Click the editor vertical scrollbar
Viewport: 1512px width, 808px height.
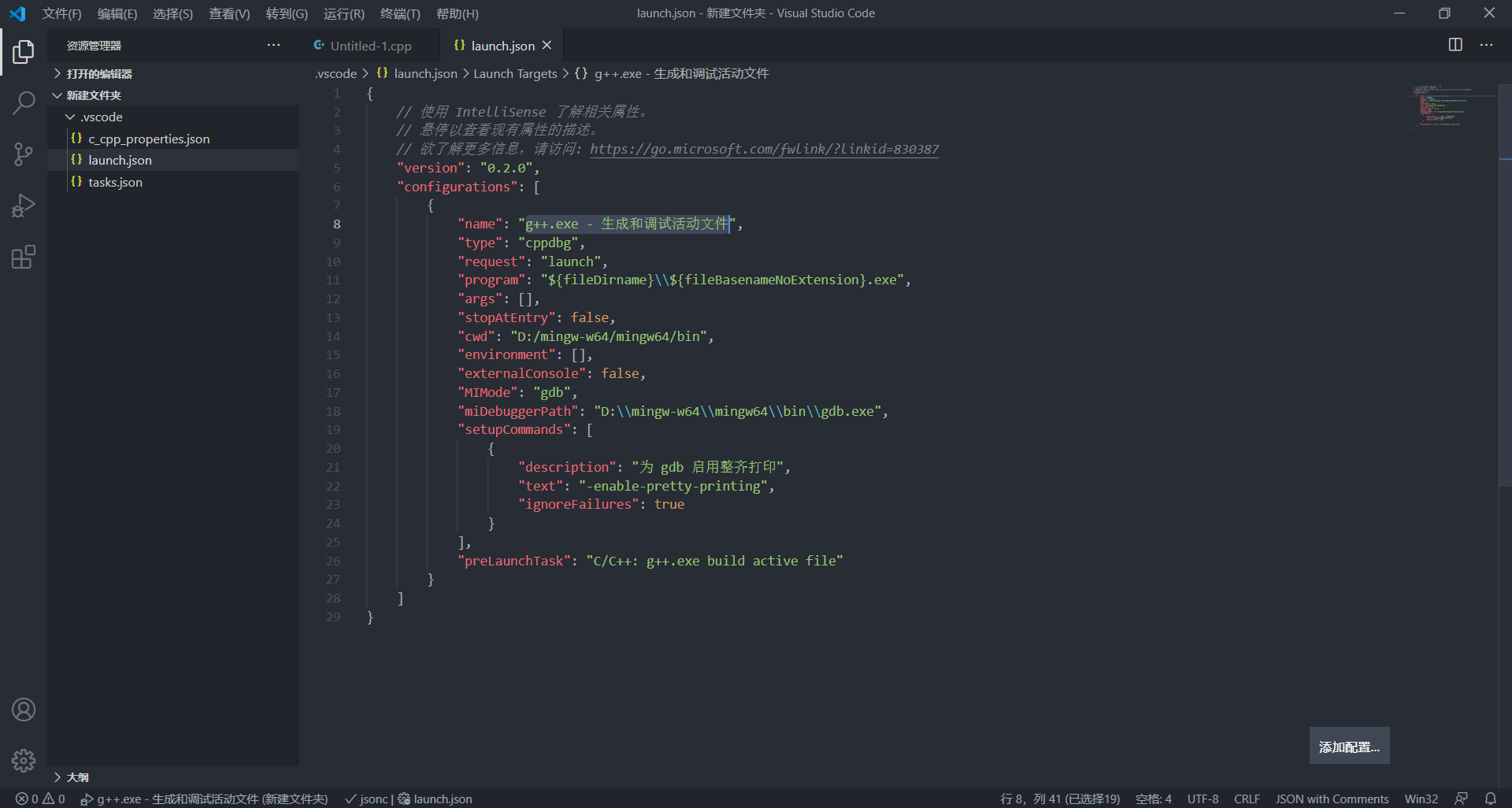[x=1505, y=287]
